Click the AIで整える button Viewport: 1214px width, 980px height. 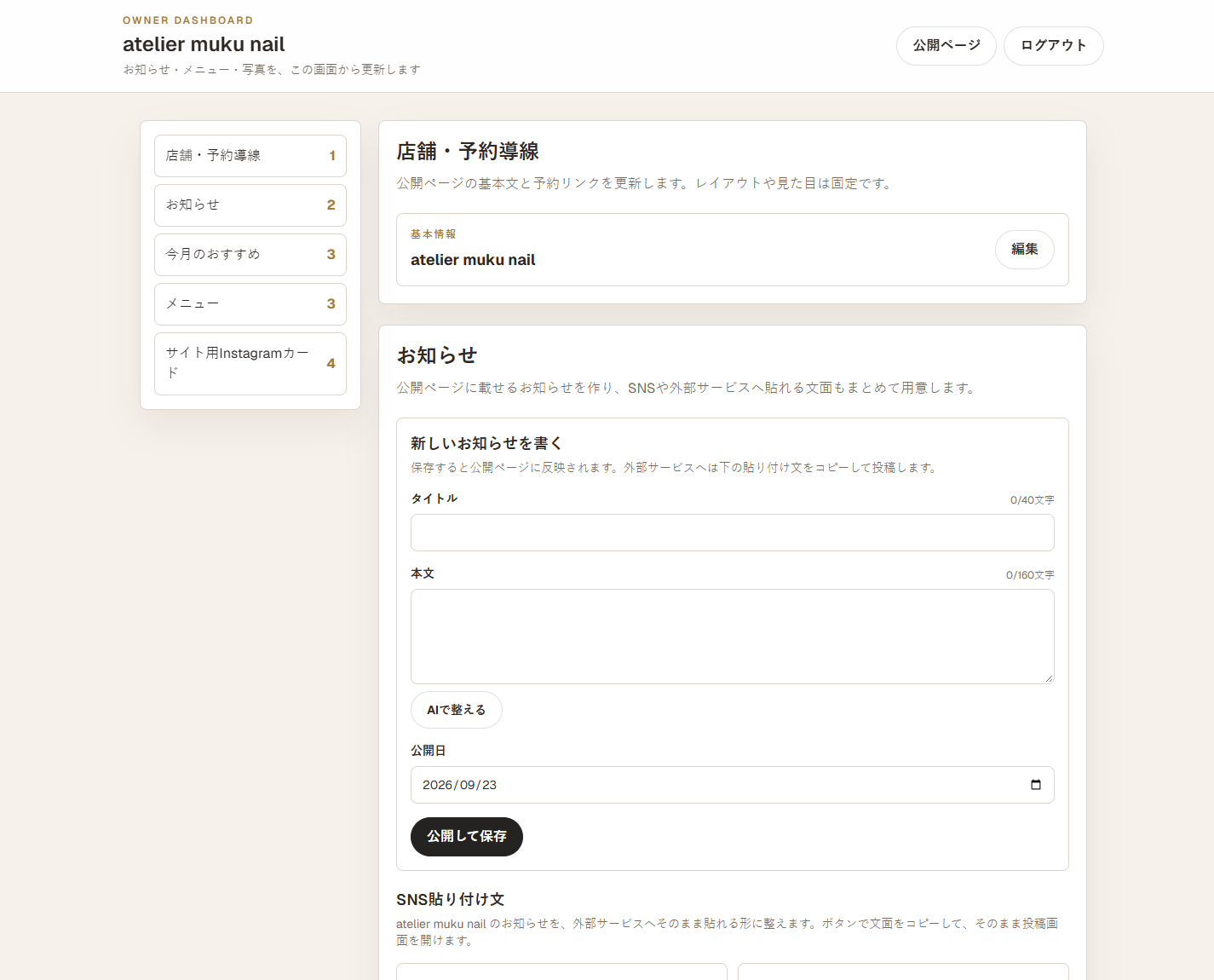point(457,710)
